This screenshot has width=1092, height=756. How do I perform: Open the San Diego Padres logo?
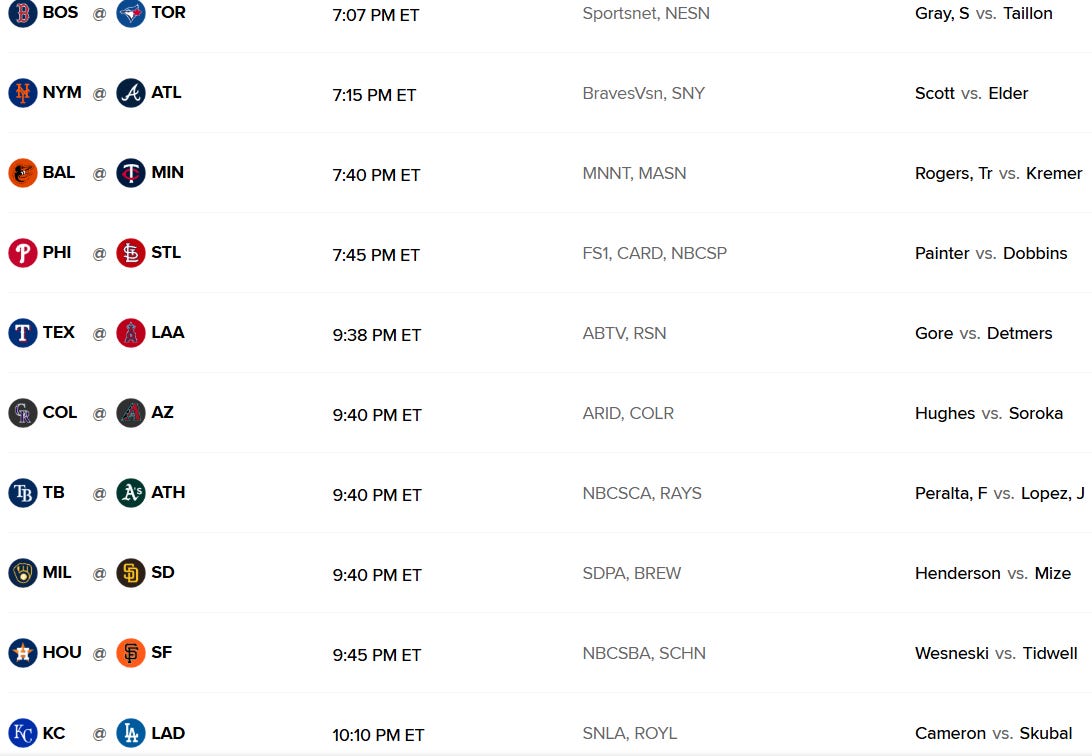click(131, 573)
